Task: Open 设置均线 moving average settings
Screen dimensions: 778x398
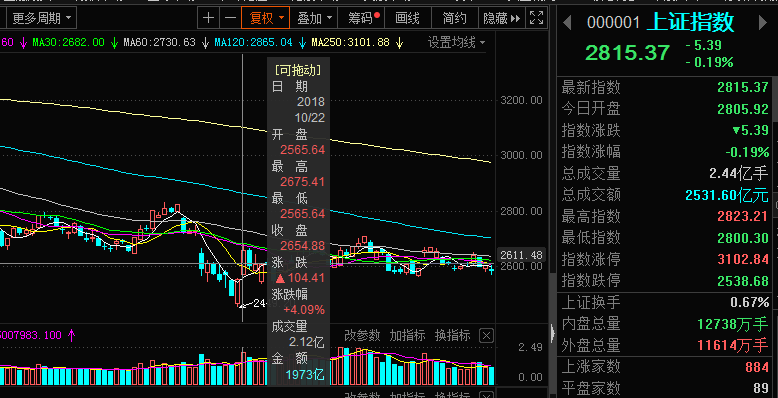Action: click(x=456, y=43)
